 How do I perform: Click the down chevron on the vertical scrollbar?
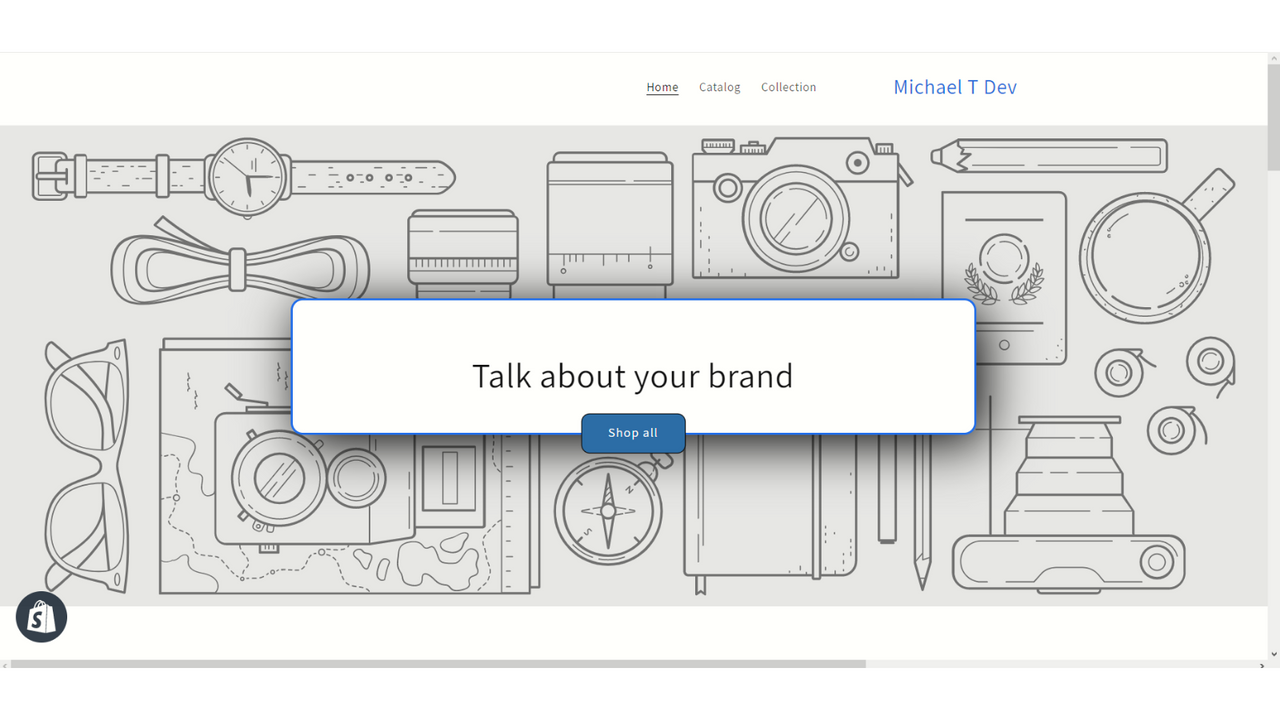(1272, 655)
